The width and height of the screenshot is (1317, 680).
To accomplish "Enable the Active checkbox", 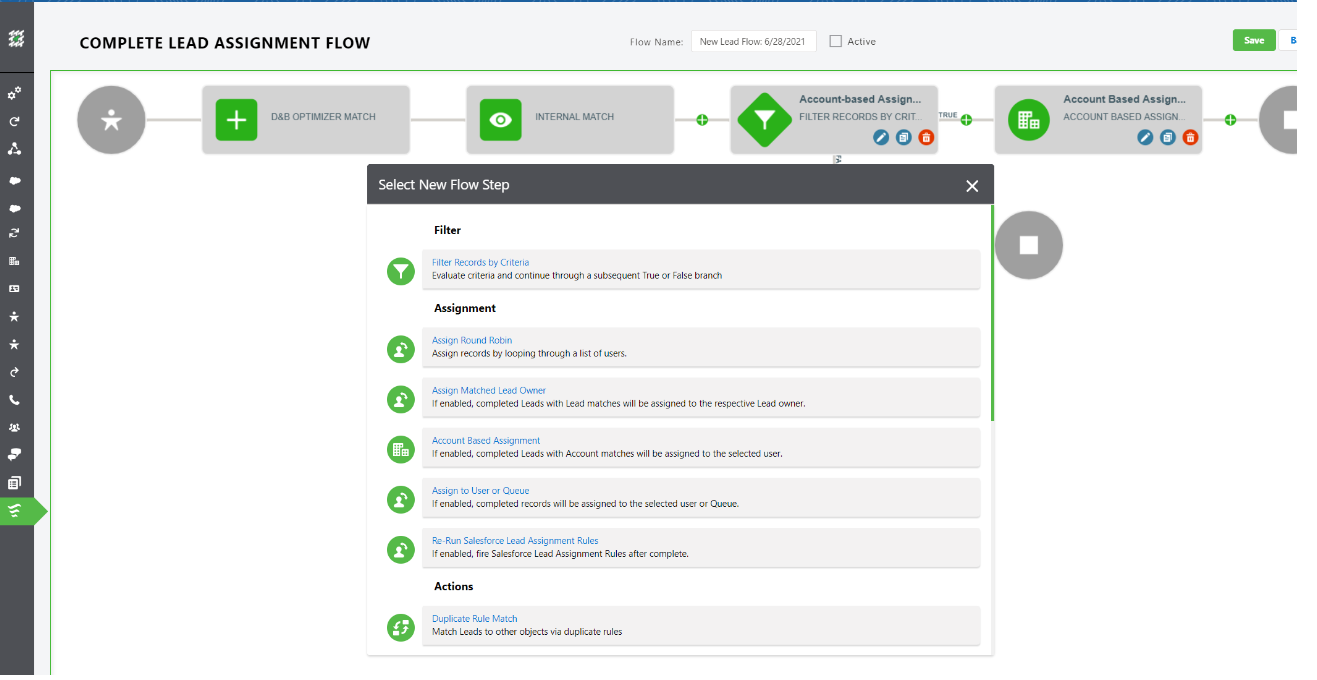I will (835, 41).
